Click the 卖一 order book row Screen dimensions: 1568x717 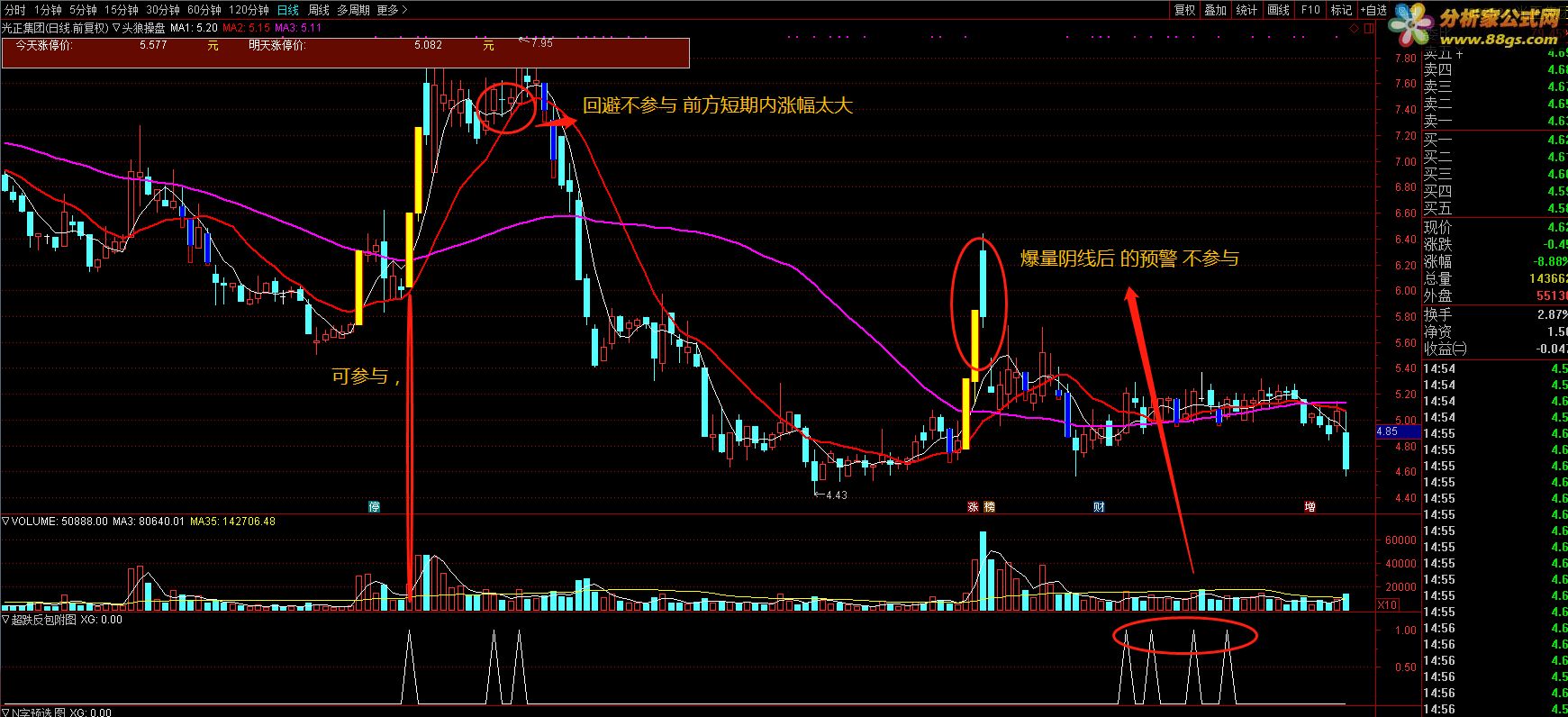click(x=1495, y=122)
